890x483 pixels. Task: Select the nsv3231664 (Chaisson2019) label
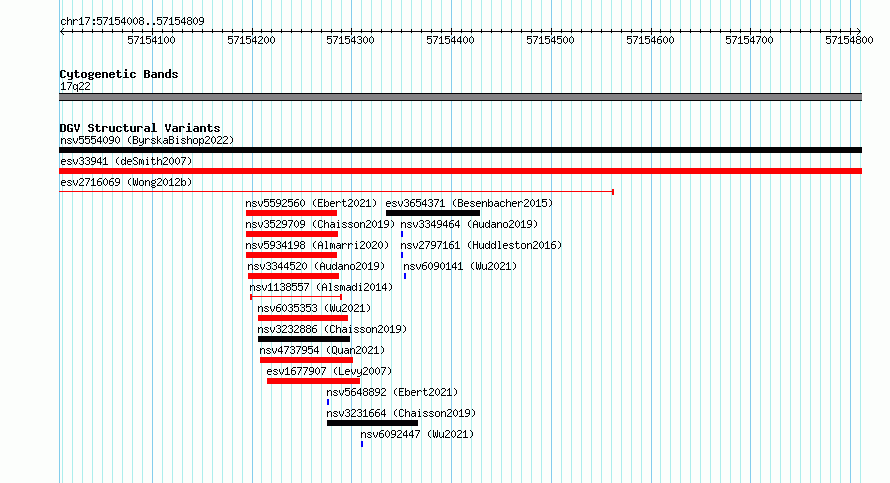(x=401, y=413)
